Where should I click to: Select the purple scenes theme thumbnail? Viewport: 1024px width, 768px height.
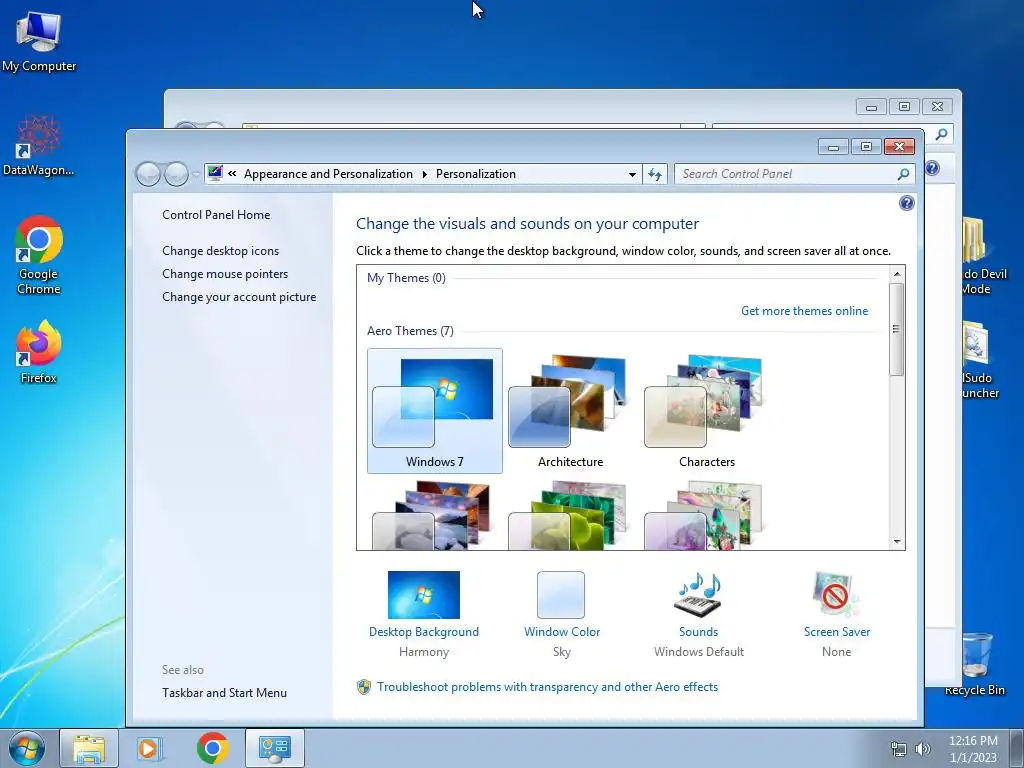[703, 515]
